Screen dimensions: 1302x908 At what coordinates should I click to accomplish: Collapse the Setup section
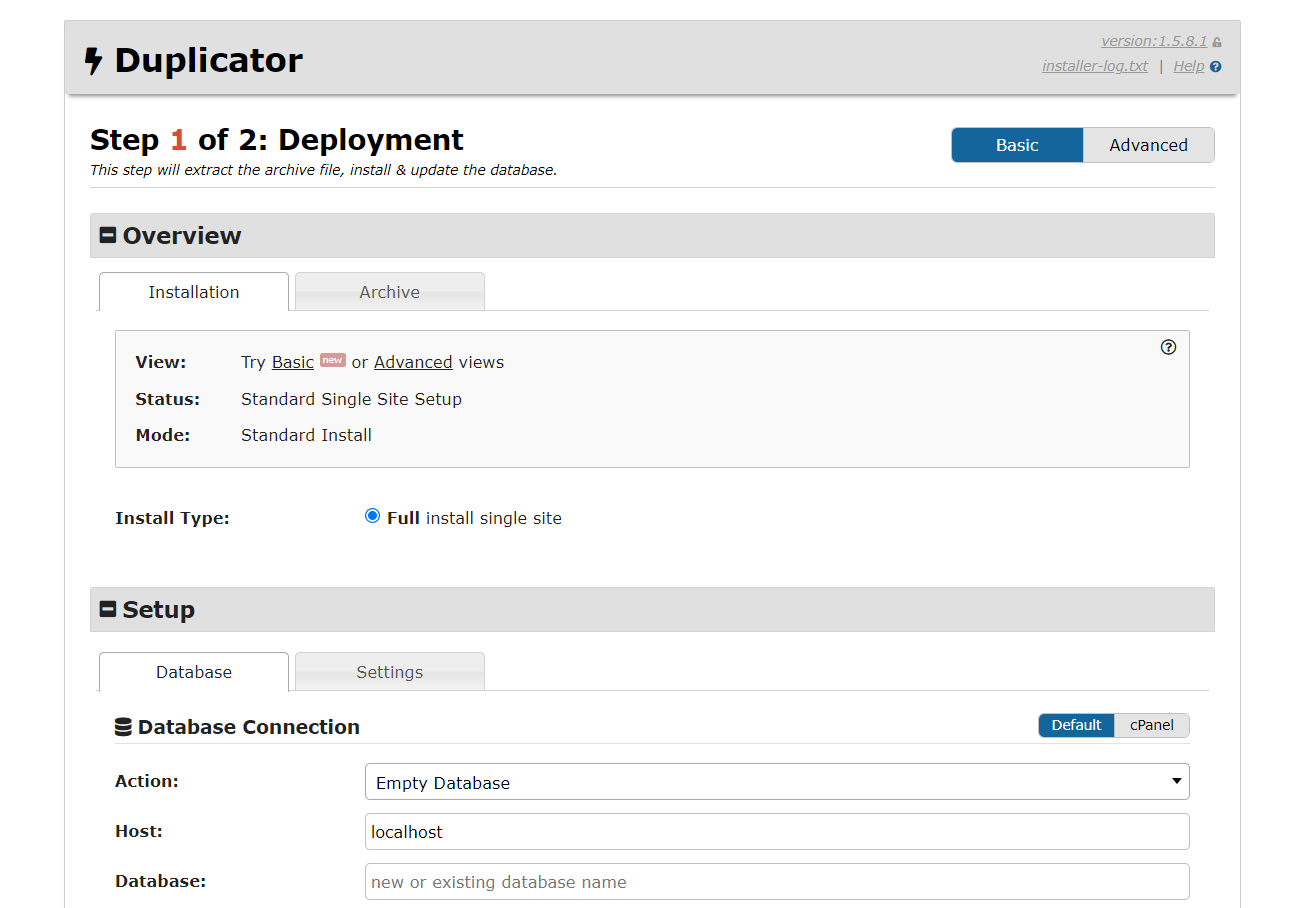108,609
